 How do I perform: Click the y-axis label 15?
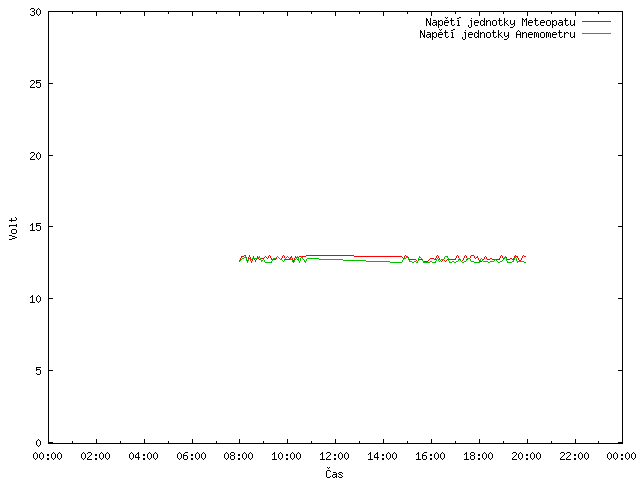(x=36, y=227)
